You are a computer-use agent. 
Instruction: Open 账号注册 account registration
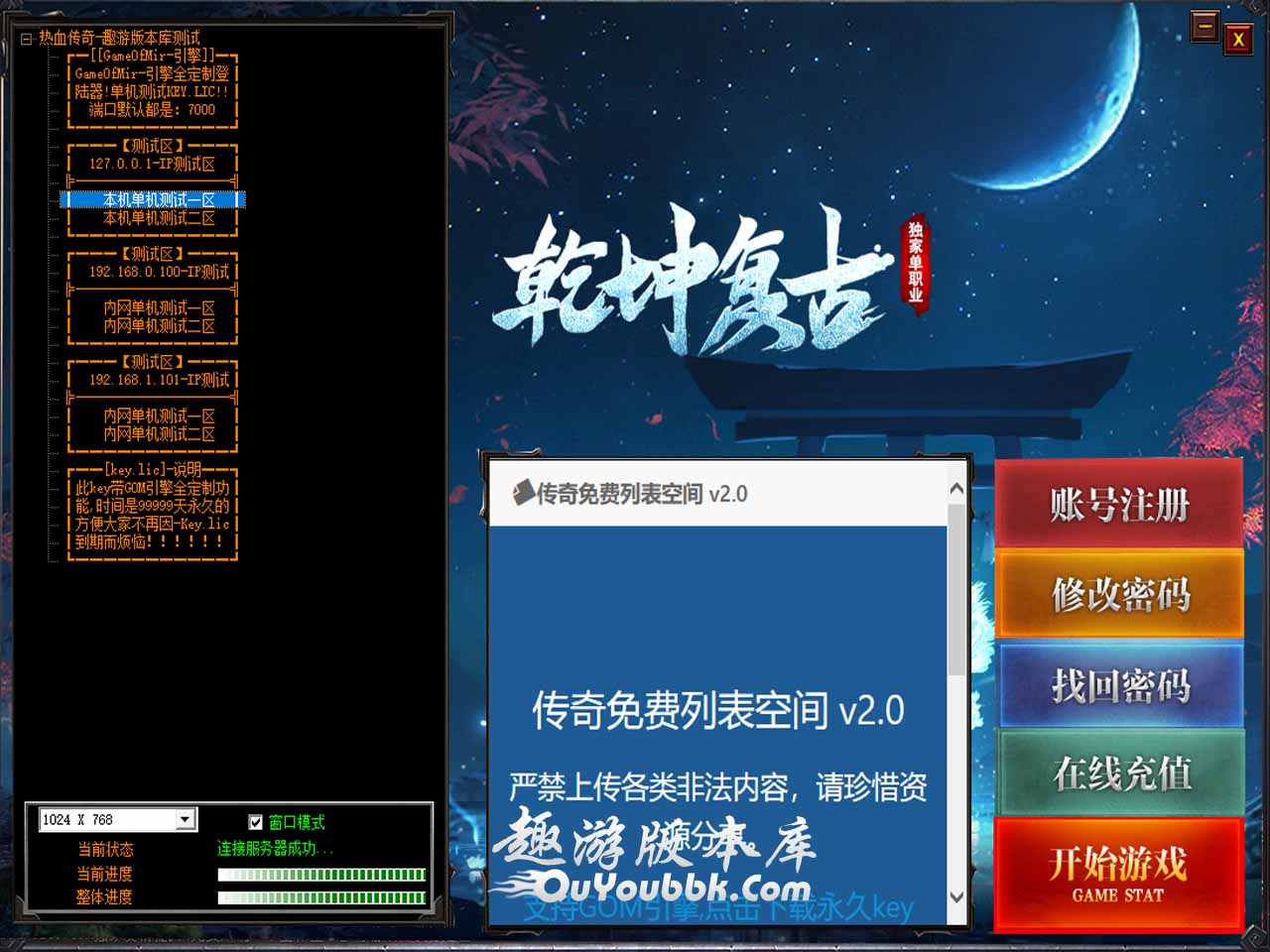coord(1119,505)
